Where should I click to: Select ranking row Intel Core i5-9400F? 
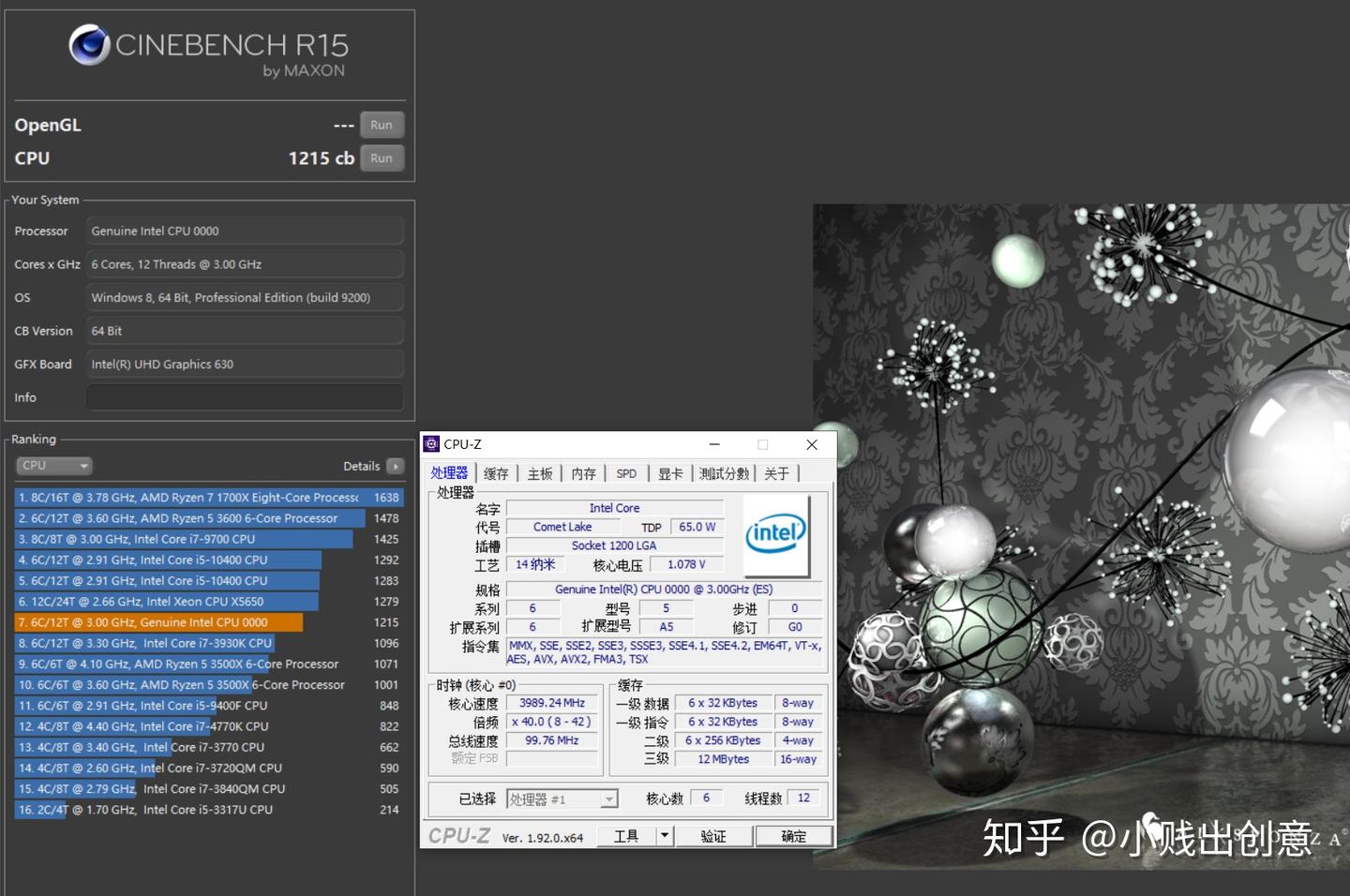click(x=208, y=706)
